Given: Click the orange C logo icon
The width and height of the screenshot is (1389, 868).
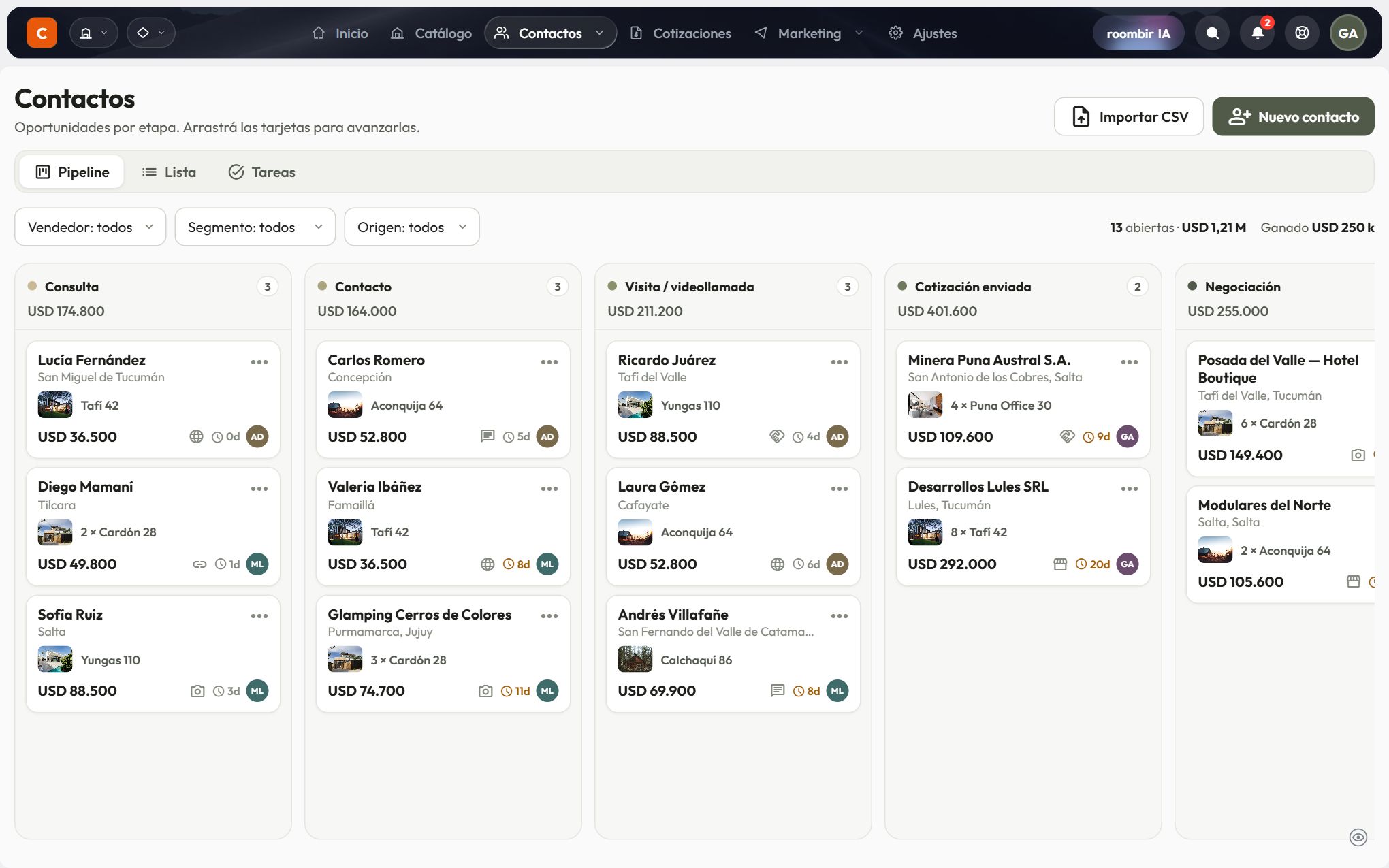Looking at the screenshot, I should click(42, 33).
